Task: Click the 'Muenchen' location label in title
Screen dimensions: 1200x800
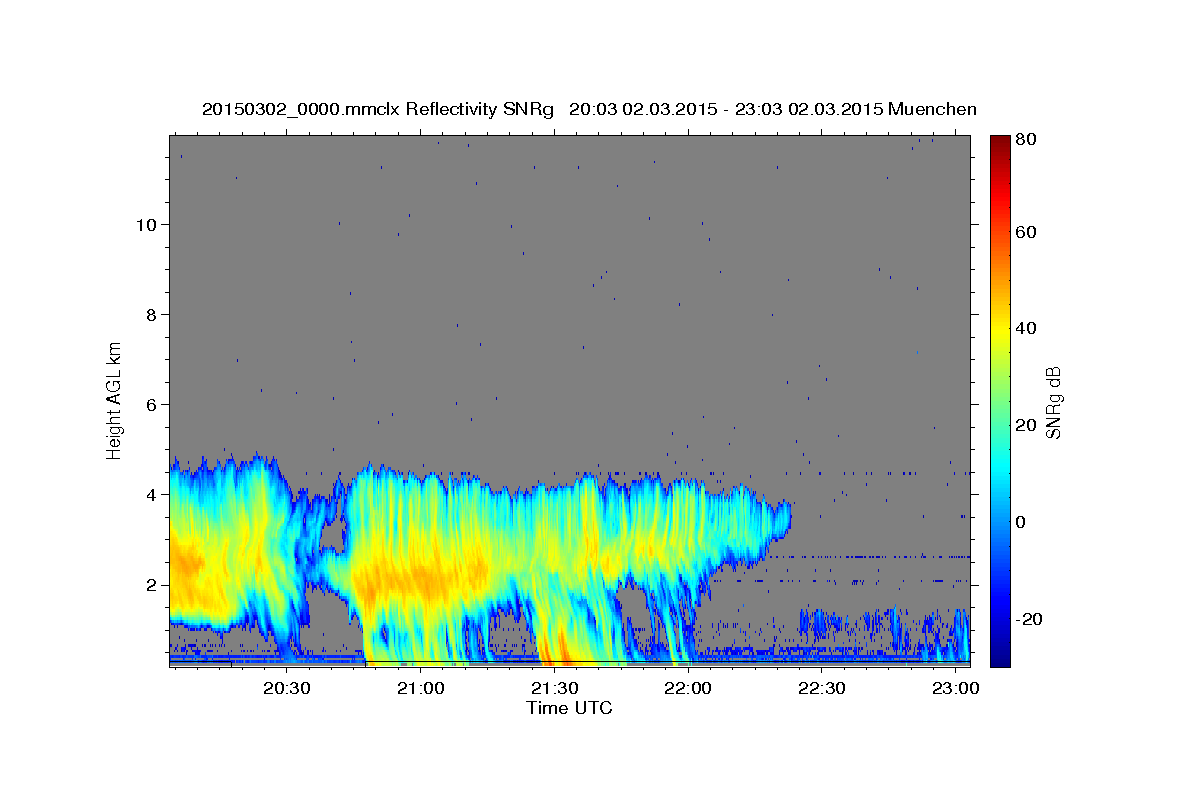Action: pos(932,109)
